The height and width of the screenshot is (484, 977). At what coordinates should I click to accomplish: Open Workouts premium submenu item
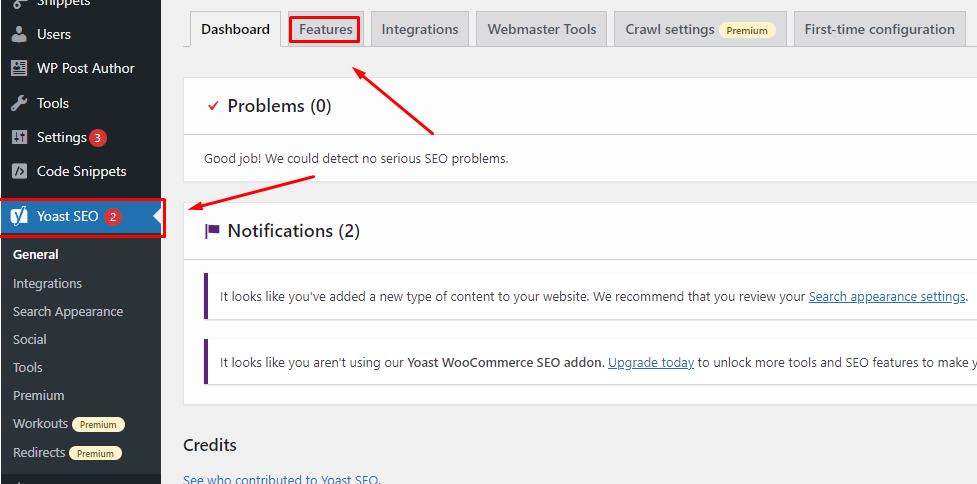[41, 424]
